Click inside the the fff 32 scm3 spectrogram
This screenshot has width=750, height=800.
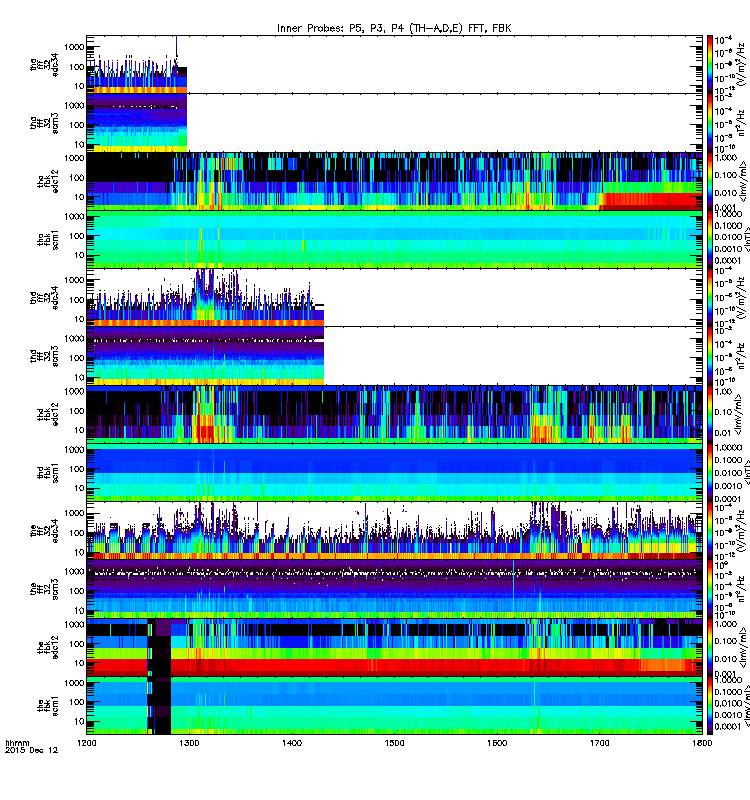[x=394, y=589]
